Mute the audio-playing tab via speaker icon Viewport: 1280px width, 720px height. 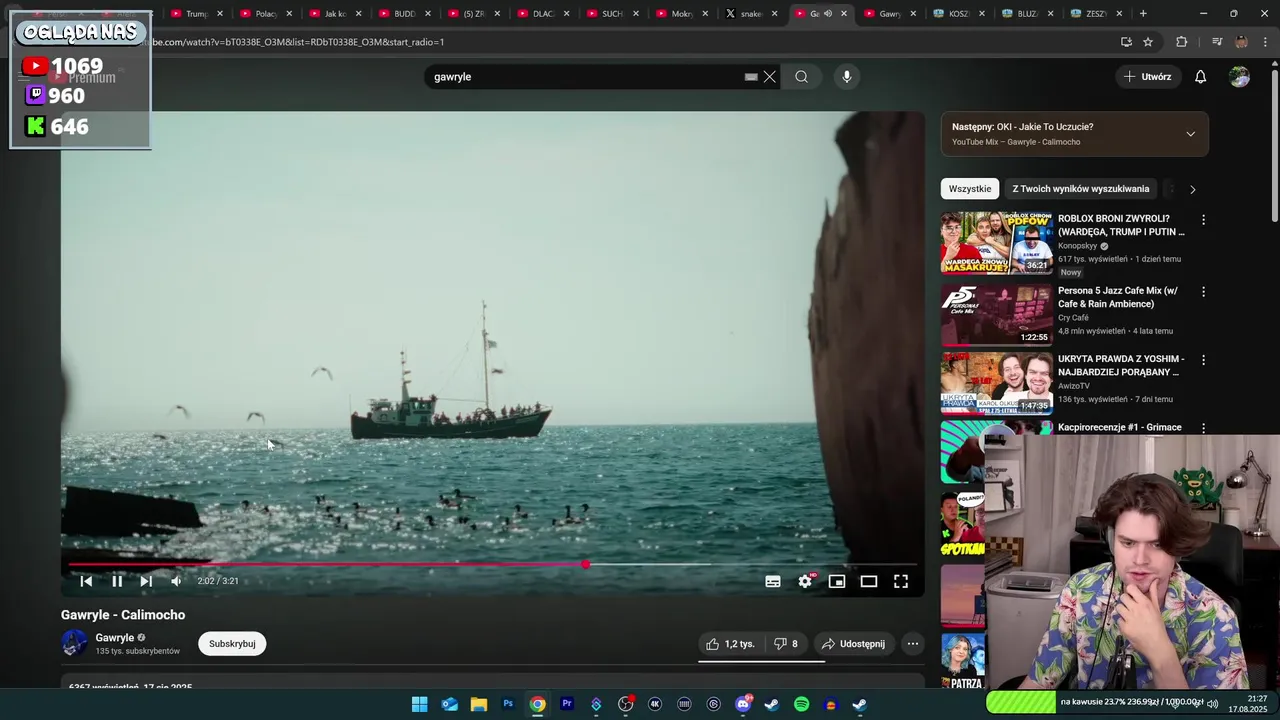828,14
